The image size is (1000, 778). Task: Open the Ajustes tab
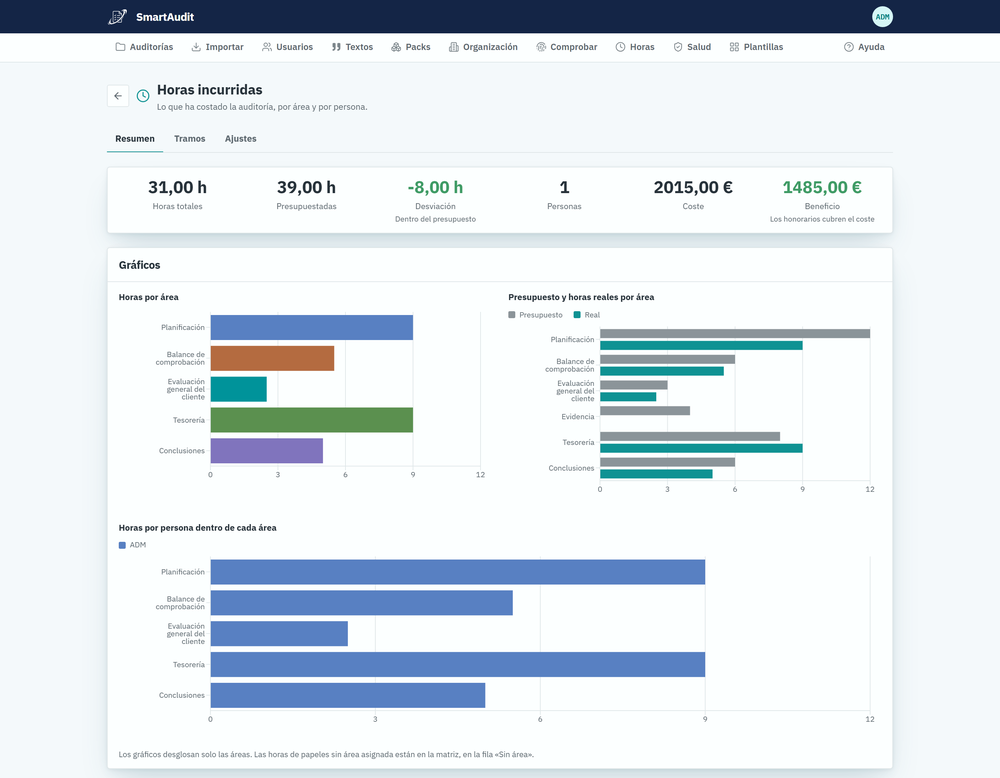pos(240,138)
